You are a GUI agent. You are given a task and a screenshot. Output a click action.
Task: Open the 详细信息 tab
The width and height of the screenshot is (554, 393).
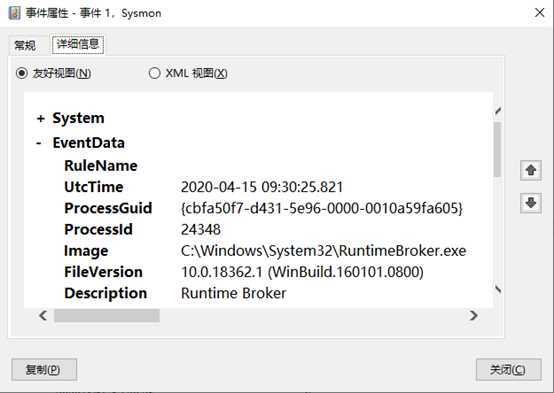coord(78,45)
